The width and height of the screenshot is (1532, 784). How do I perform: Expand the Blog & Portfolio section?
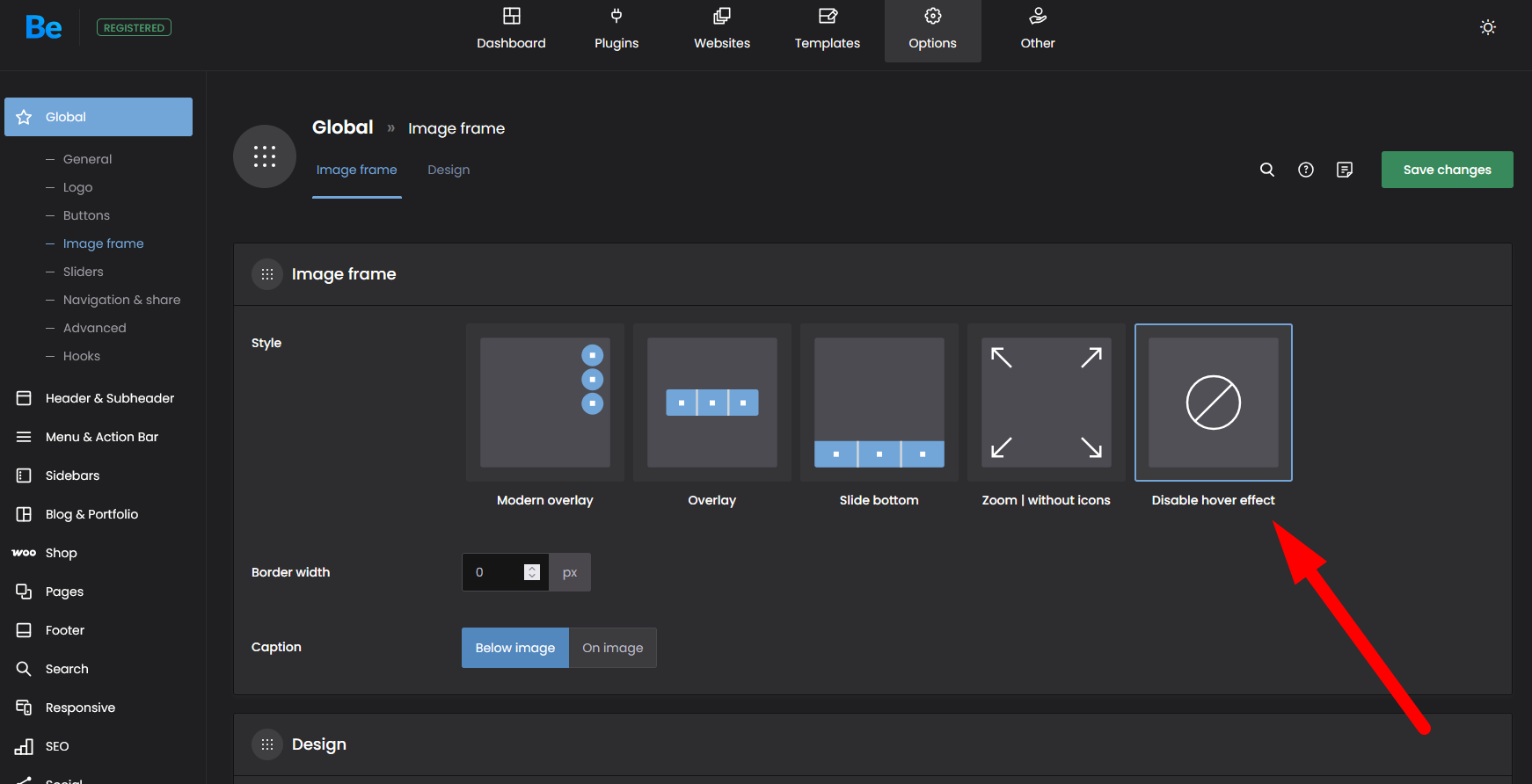tap(91, 514)
